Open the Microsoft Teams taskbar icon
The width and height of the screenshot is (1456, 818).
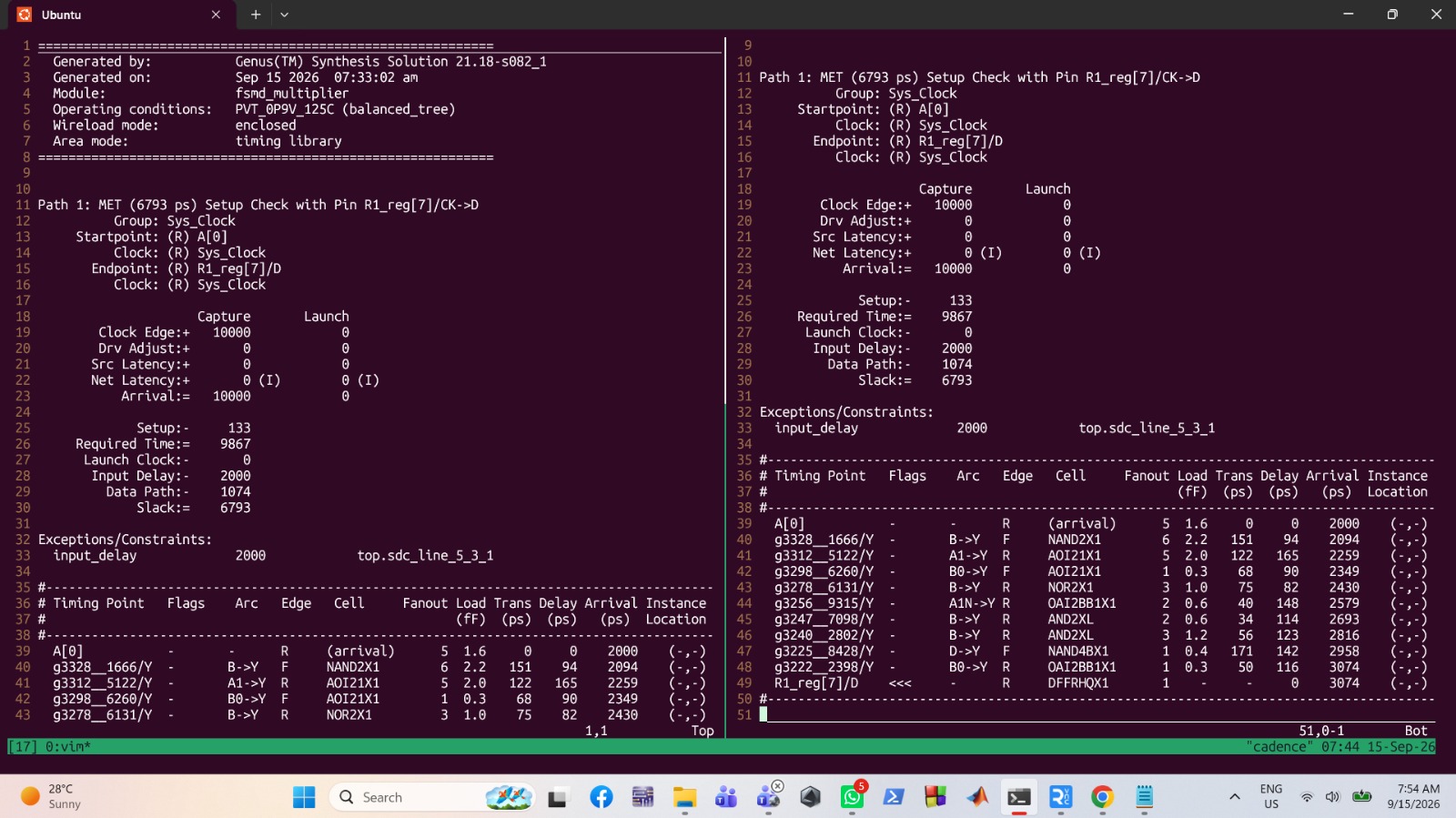726,798
